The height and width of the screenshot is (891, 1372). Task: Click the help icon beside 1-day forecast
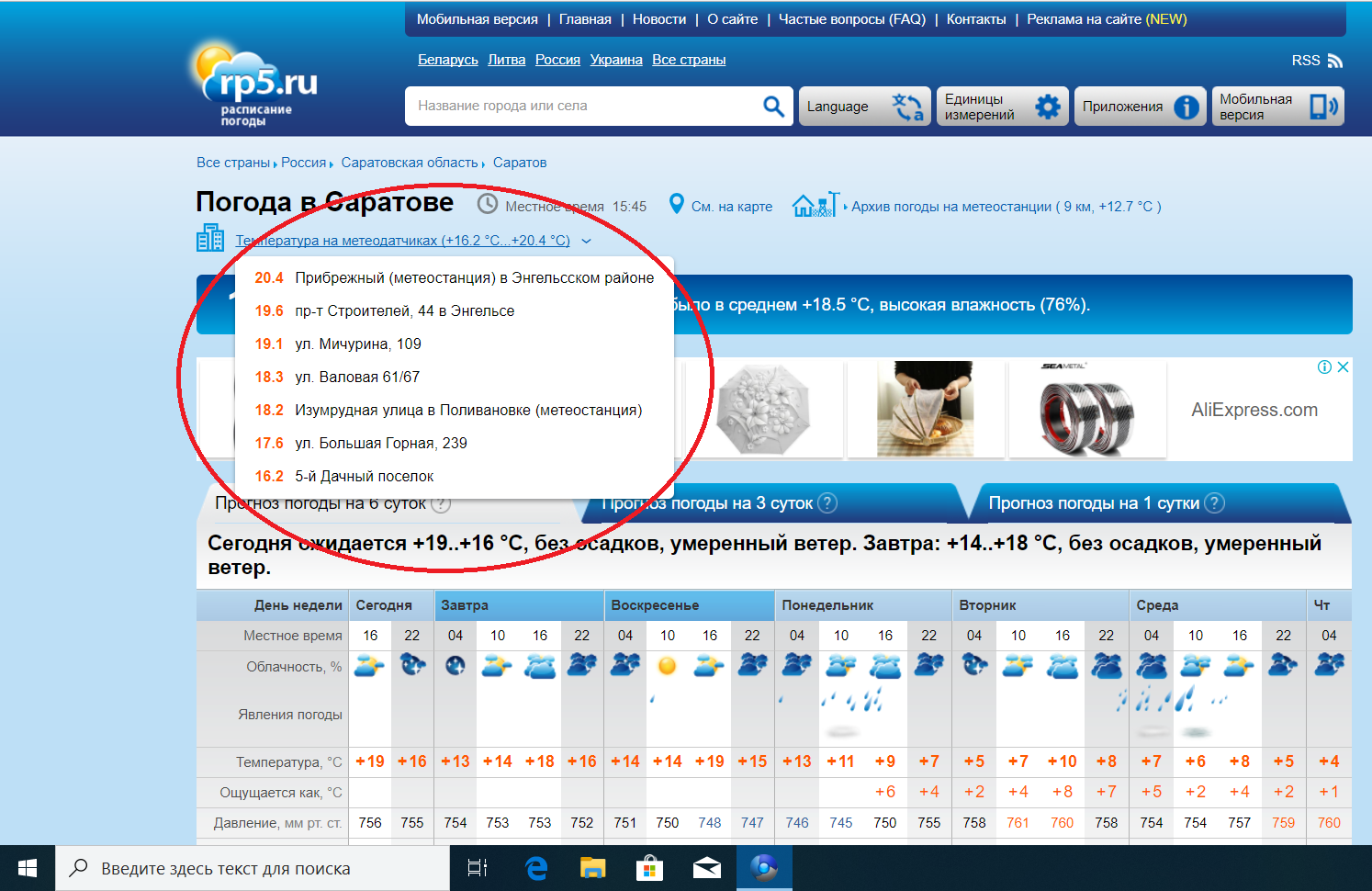[x=1214, y=502]
